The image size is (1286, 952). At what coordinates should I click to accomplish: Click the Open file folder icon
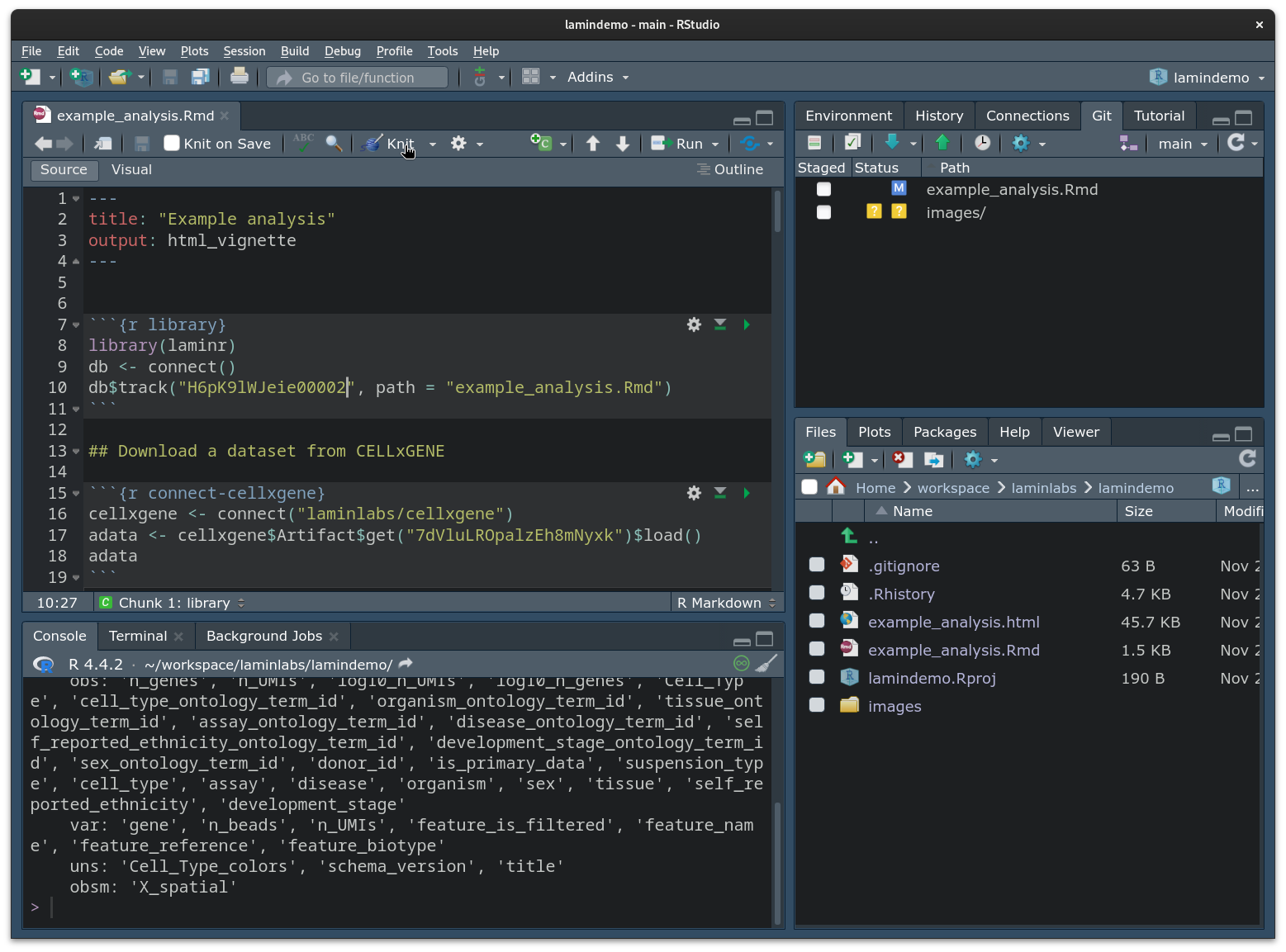click(x=120, y=77)
